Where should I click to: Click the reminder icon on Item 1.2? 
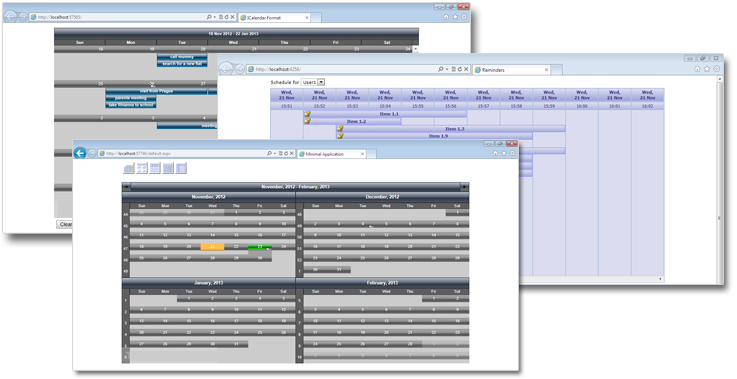(307, 121)
